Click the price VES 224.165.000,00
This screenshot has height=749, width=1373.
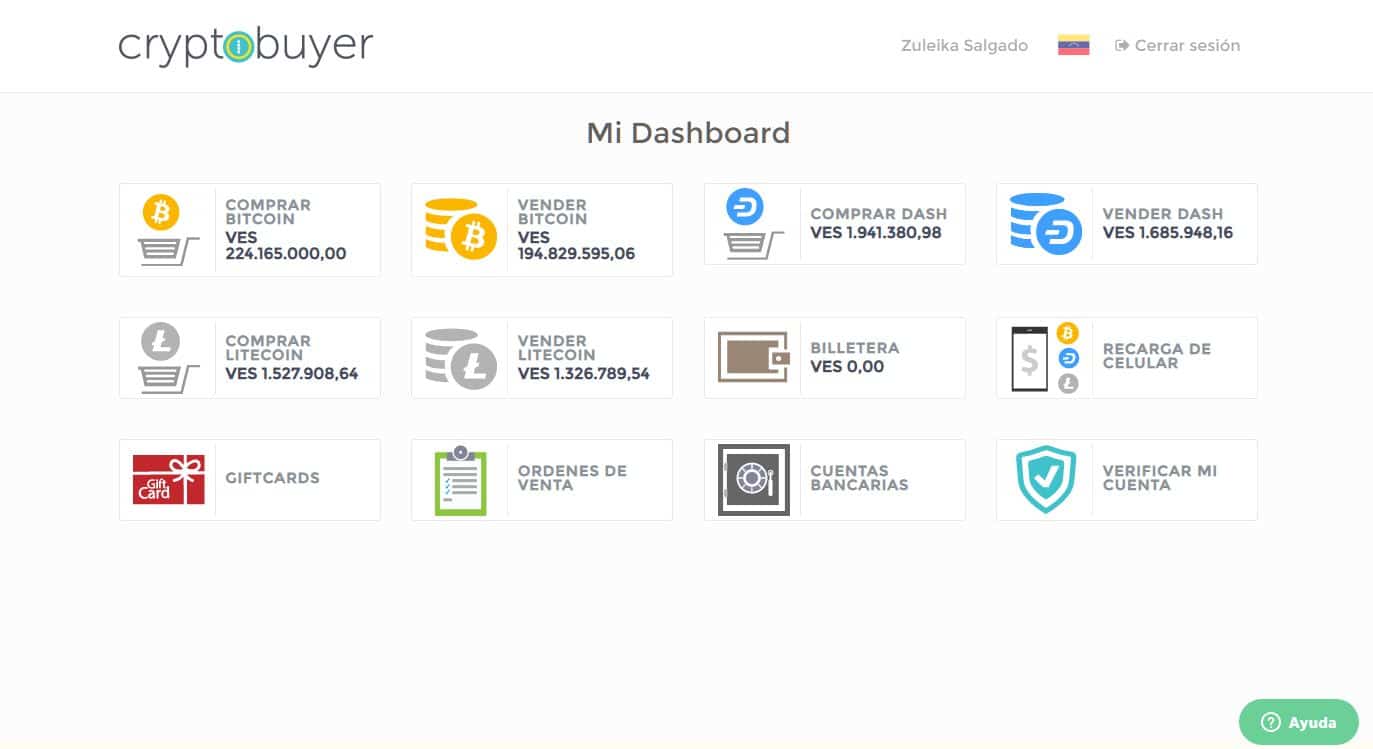tap(286, 246)
